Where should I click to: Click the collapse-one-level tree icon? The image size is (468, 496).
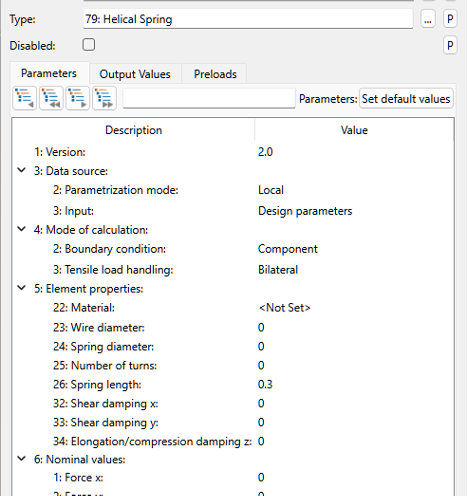pyautogui.click(x=25, y=98)
